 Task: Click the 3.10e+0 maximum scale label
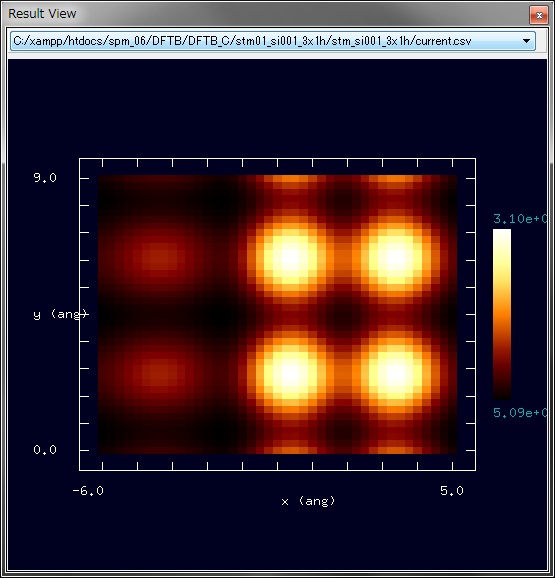click(520, 219)
